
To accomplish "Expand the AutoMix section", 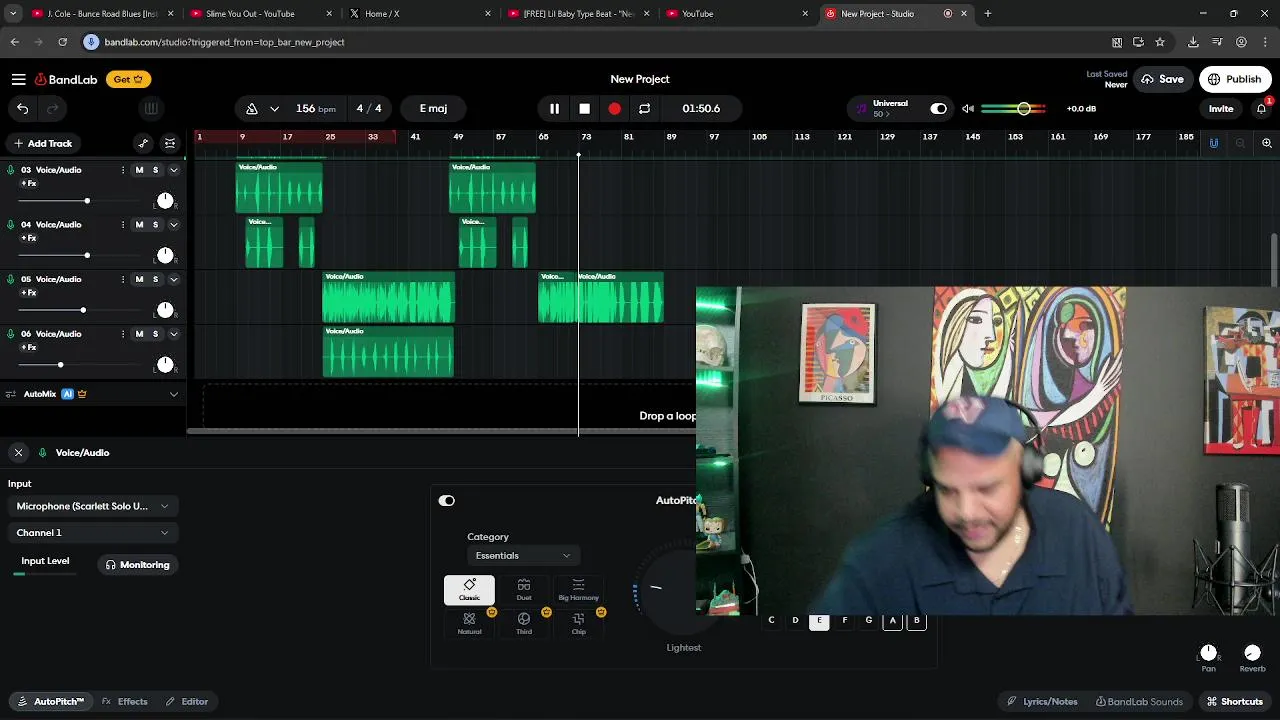I will (173, 394).
